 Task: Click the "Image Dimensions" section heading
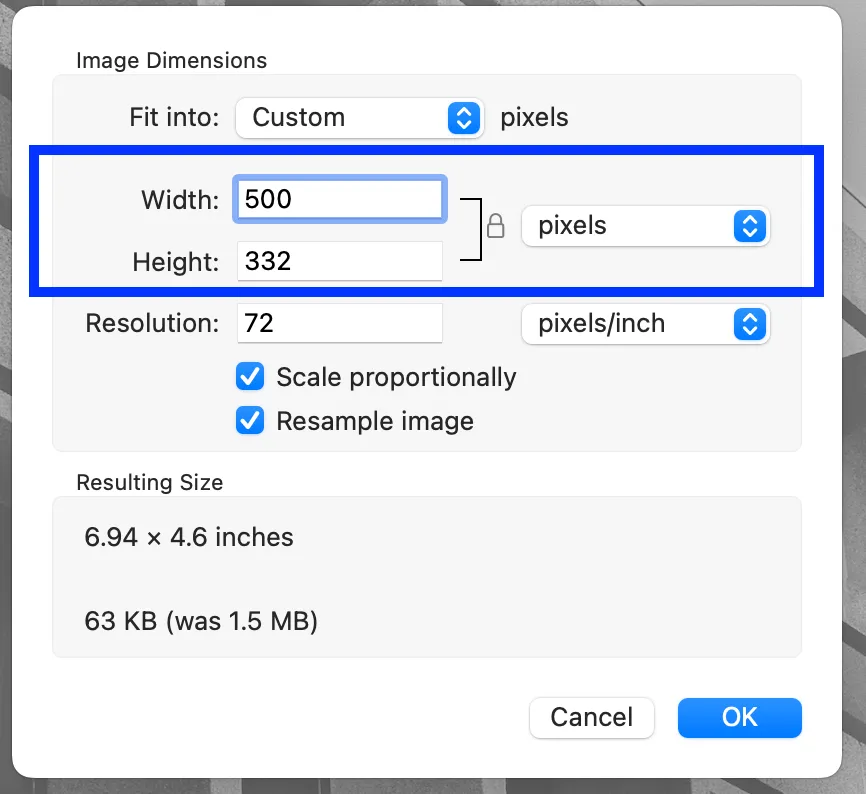point(171,61)
